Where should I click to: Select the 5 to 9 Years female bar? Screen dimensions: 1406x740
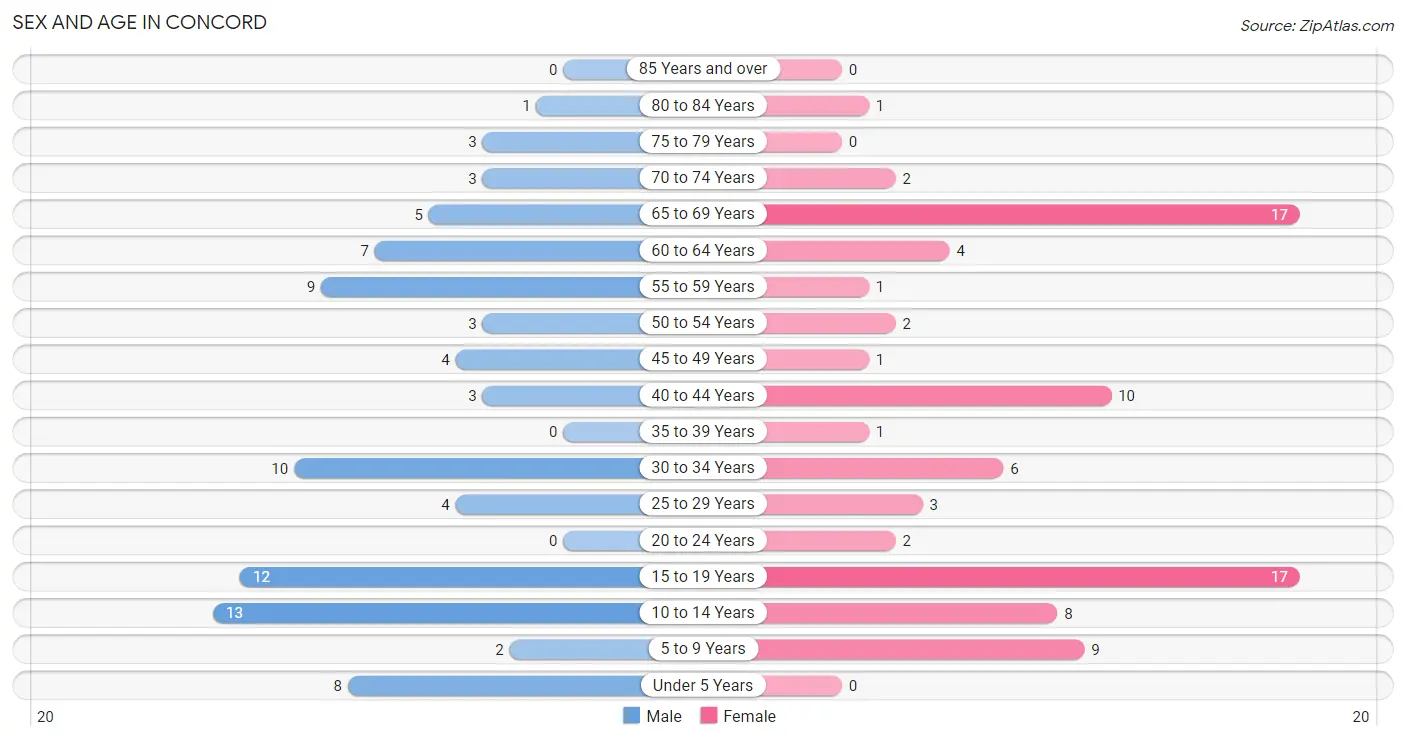(x=923, y=649)
